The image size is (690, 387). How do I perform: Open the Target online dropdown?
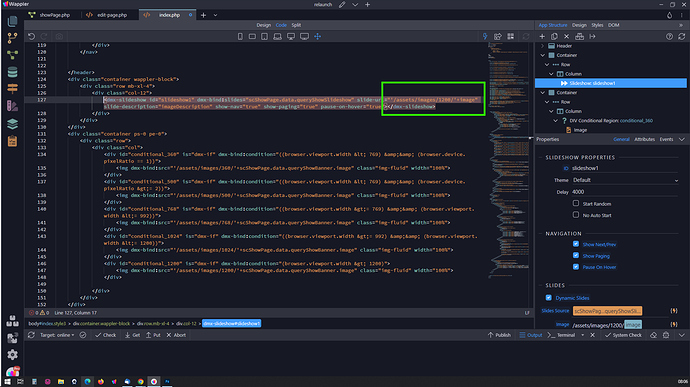[x=57, y=335]
